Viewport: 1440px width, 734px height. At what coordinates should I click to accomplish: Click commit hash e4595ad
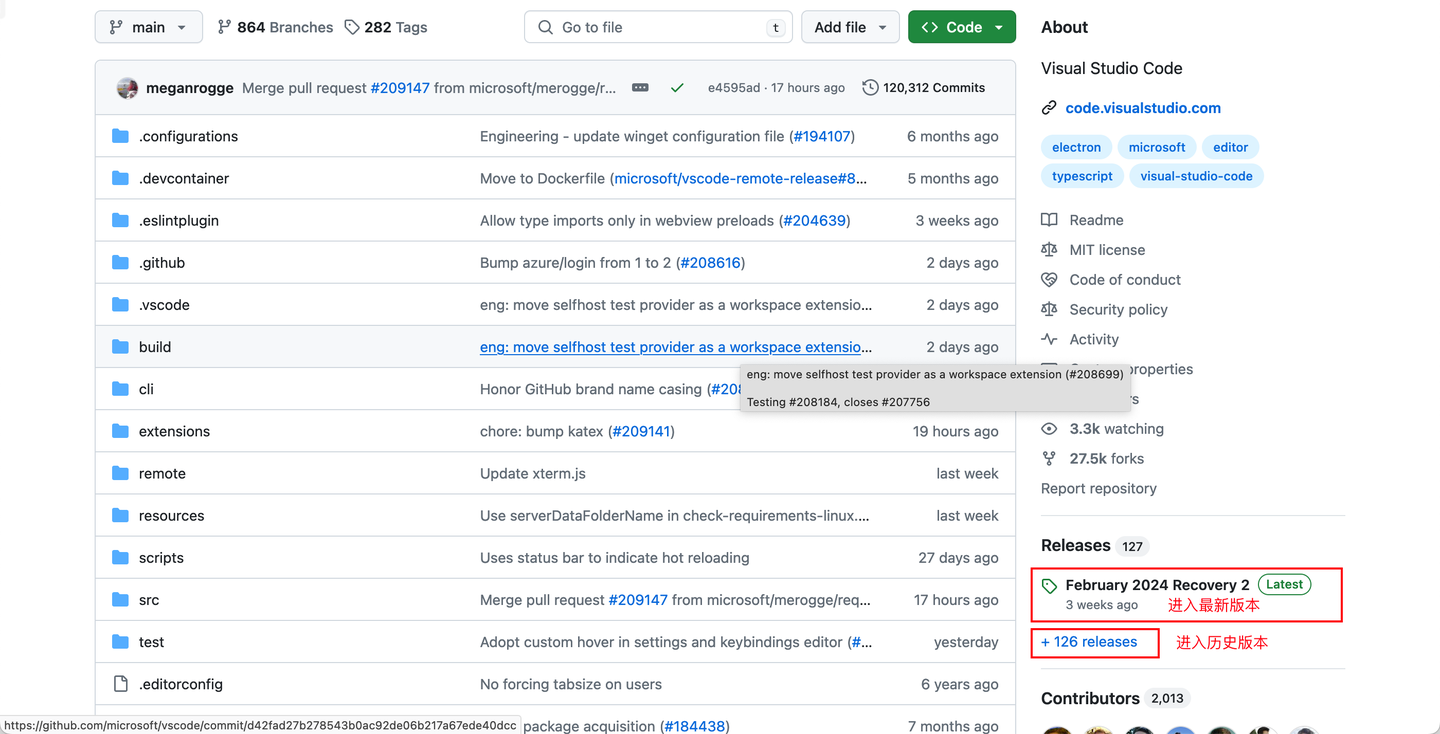pos(734,88)
